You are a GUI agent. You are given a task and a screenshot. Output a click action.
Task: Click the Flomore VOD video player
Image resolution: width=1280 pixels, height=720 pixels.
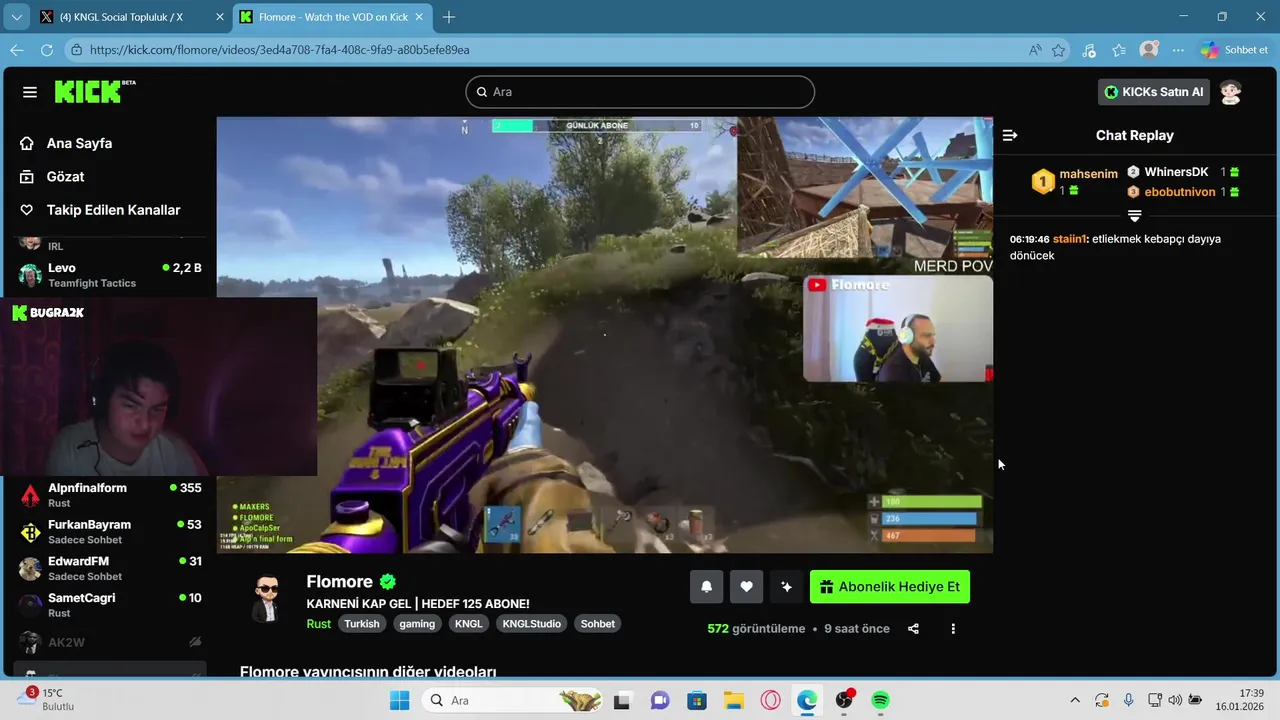(x=605, y=335)
